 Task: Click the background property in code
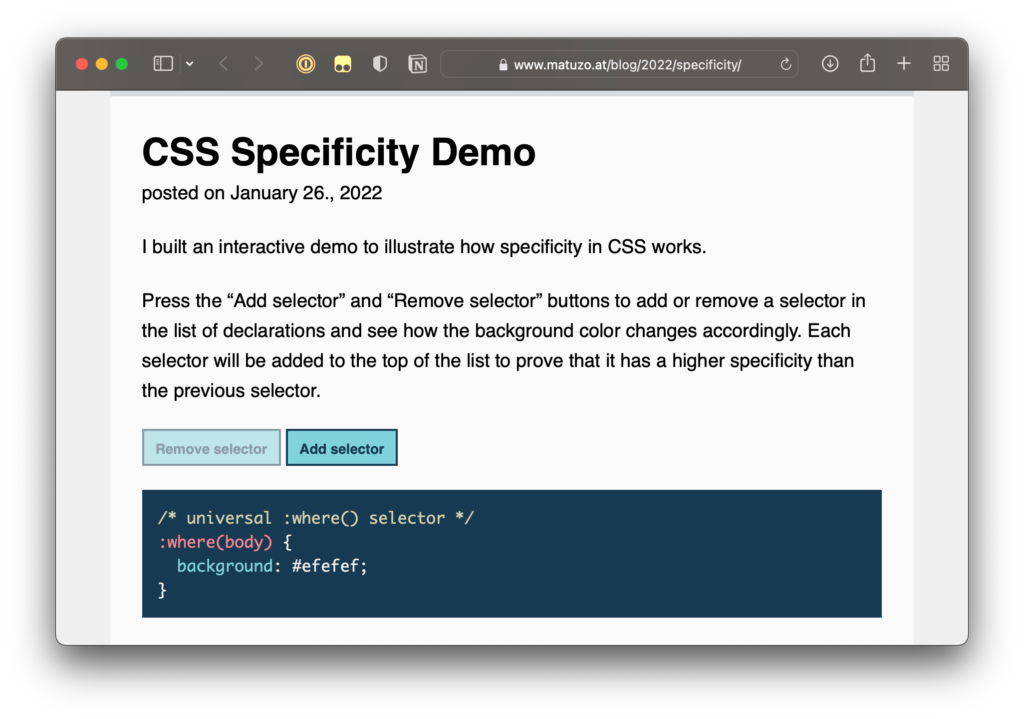225,566
